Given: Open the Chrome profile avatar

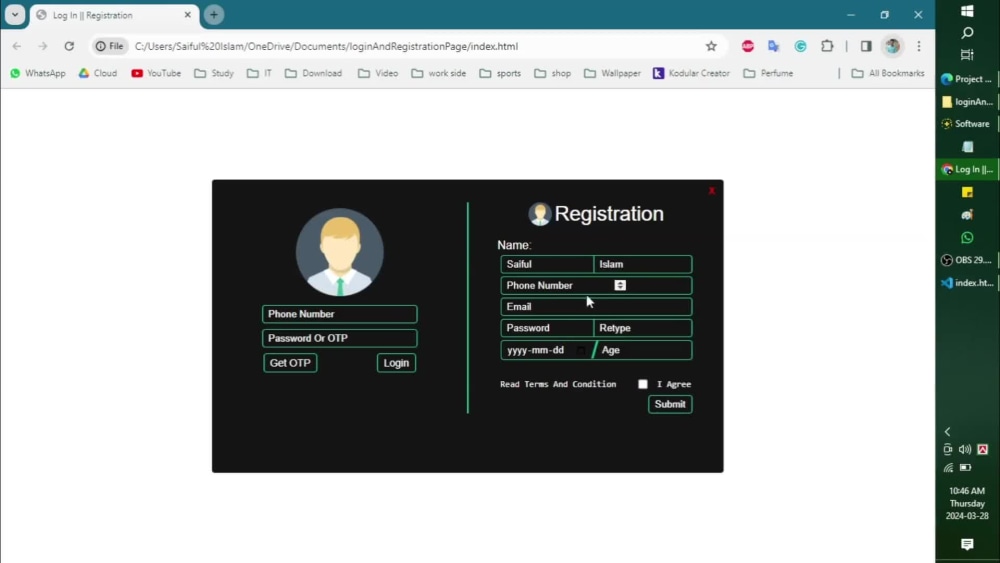Looking at the screenshot, I should 892,46.
